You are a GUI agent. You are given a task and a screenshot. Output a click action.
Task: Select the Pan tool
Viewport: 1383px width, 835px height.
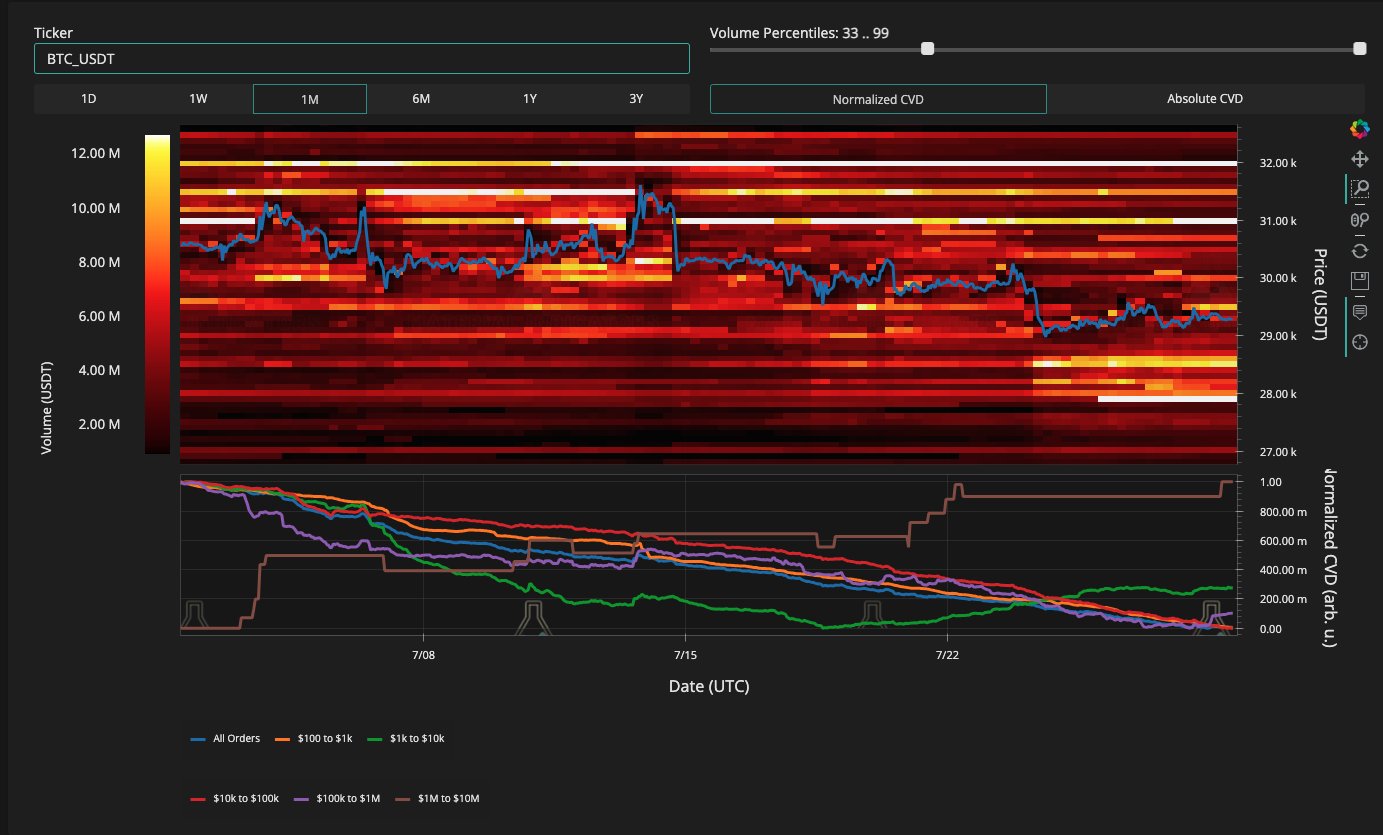pos(1359,159)
